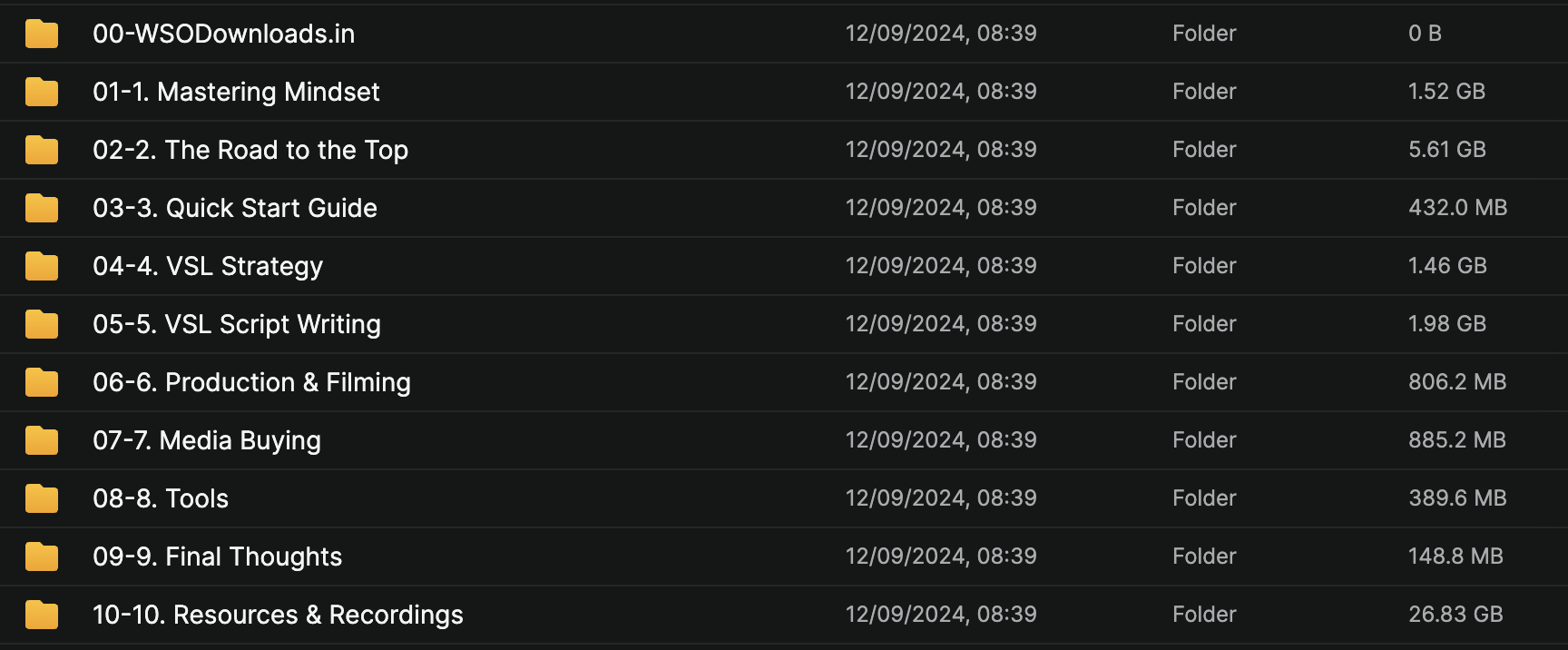Click the folder icon for Production & Filming

point(42,382)
